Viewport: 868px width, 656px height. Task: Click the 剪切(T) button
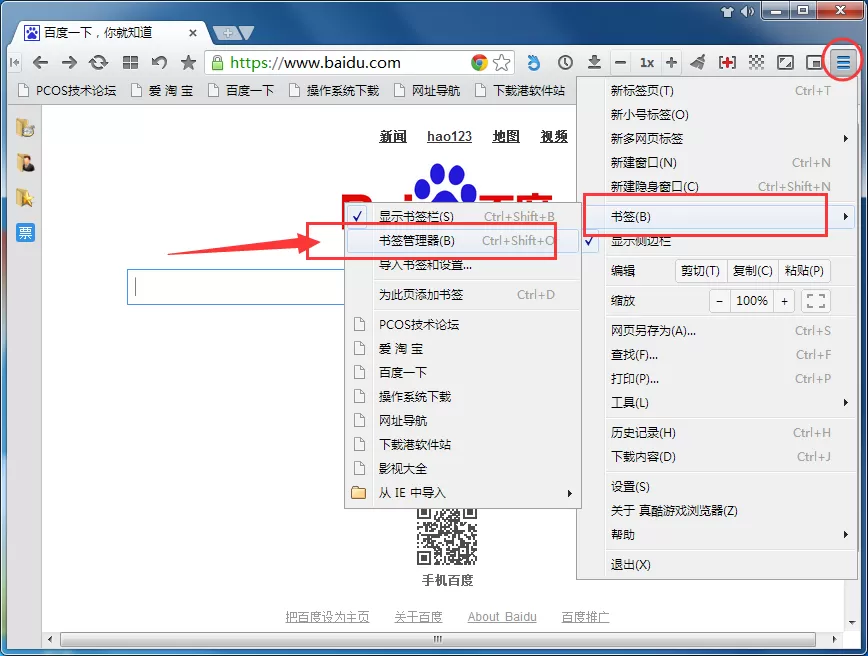[700, 271]
